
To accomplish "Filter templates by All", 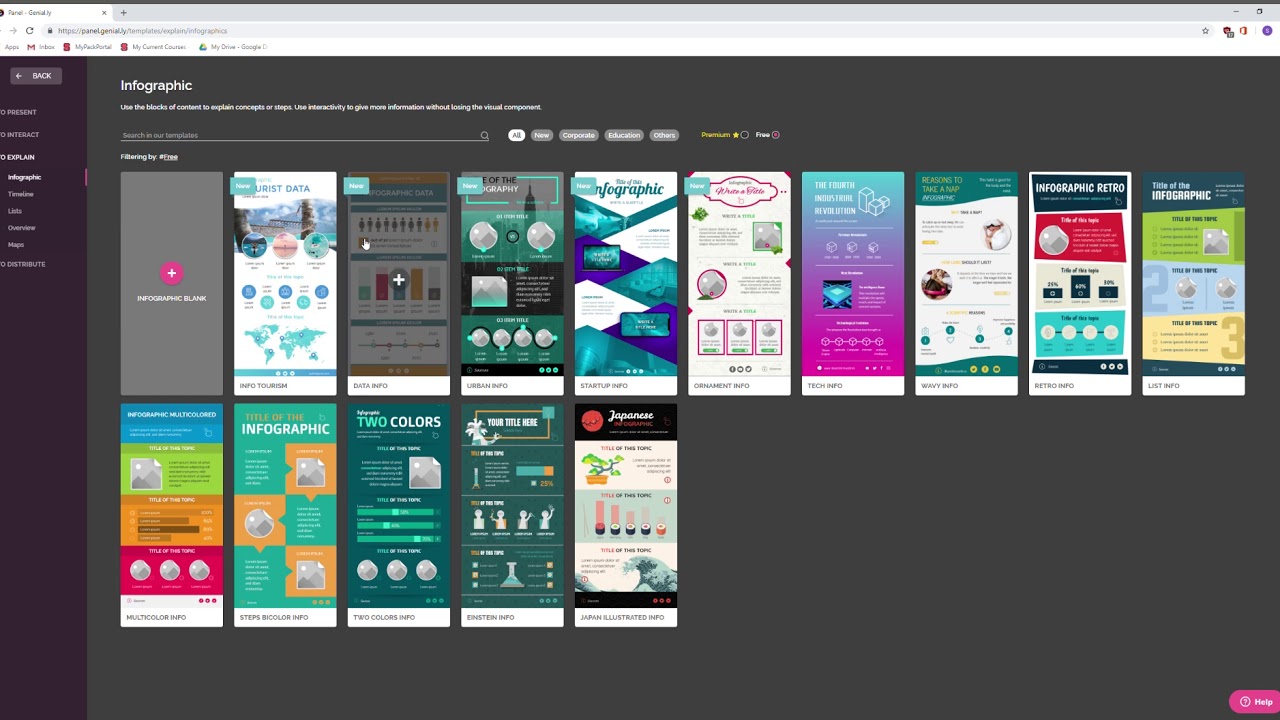I will point(516,135).
